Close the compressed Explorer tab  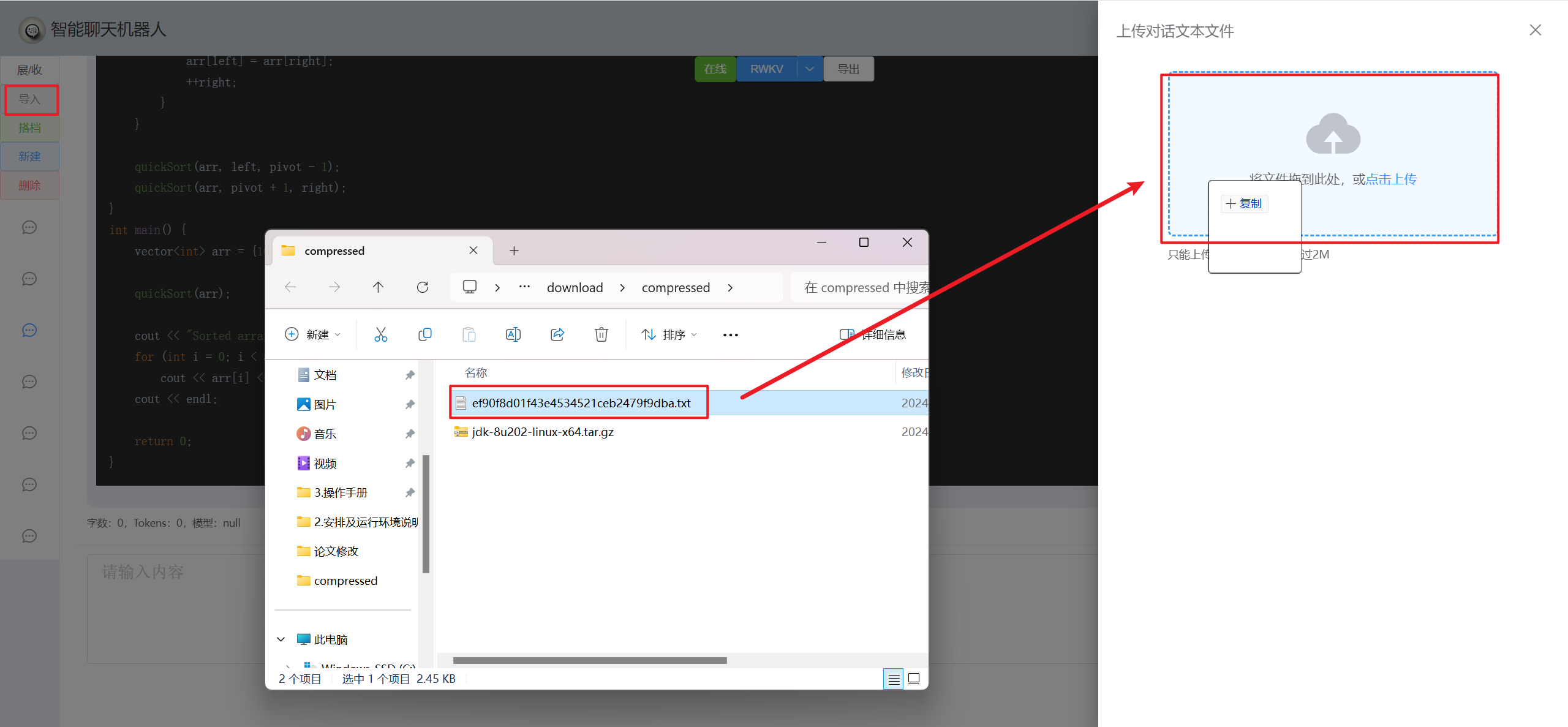point(473,250)
